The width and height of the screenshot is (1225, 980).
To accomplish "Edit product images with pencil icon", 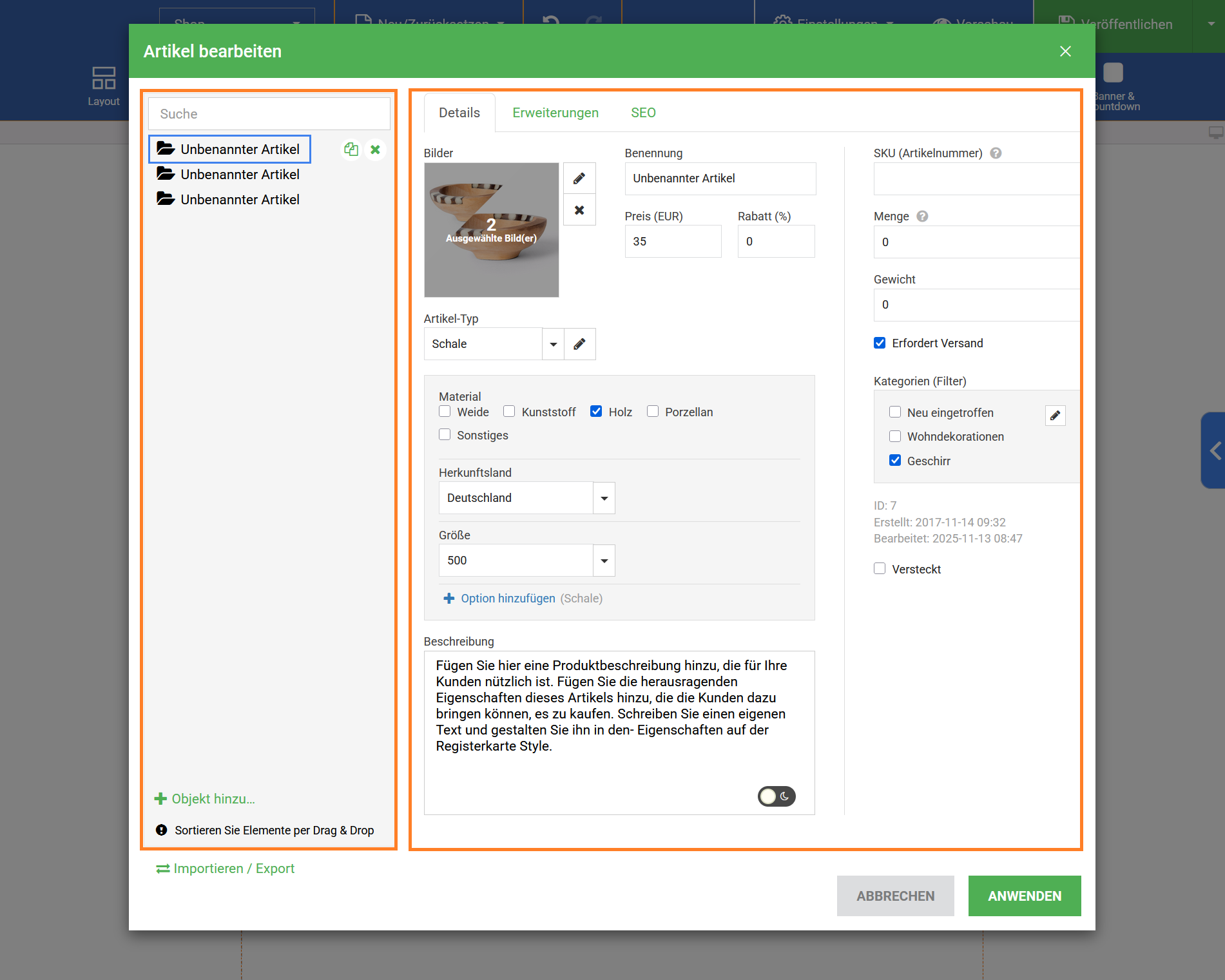I will 579,178.
